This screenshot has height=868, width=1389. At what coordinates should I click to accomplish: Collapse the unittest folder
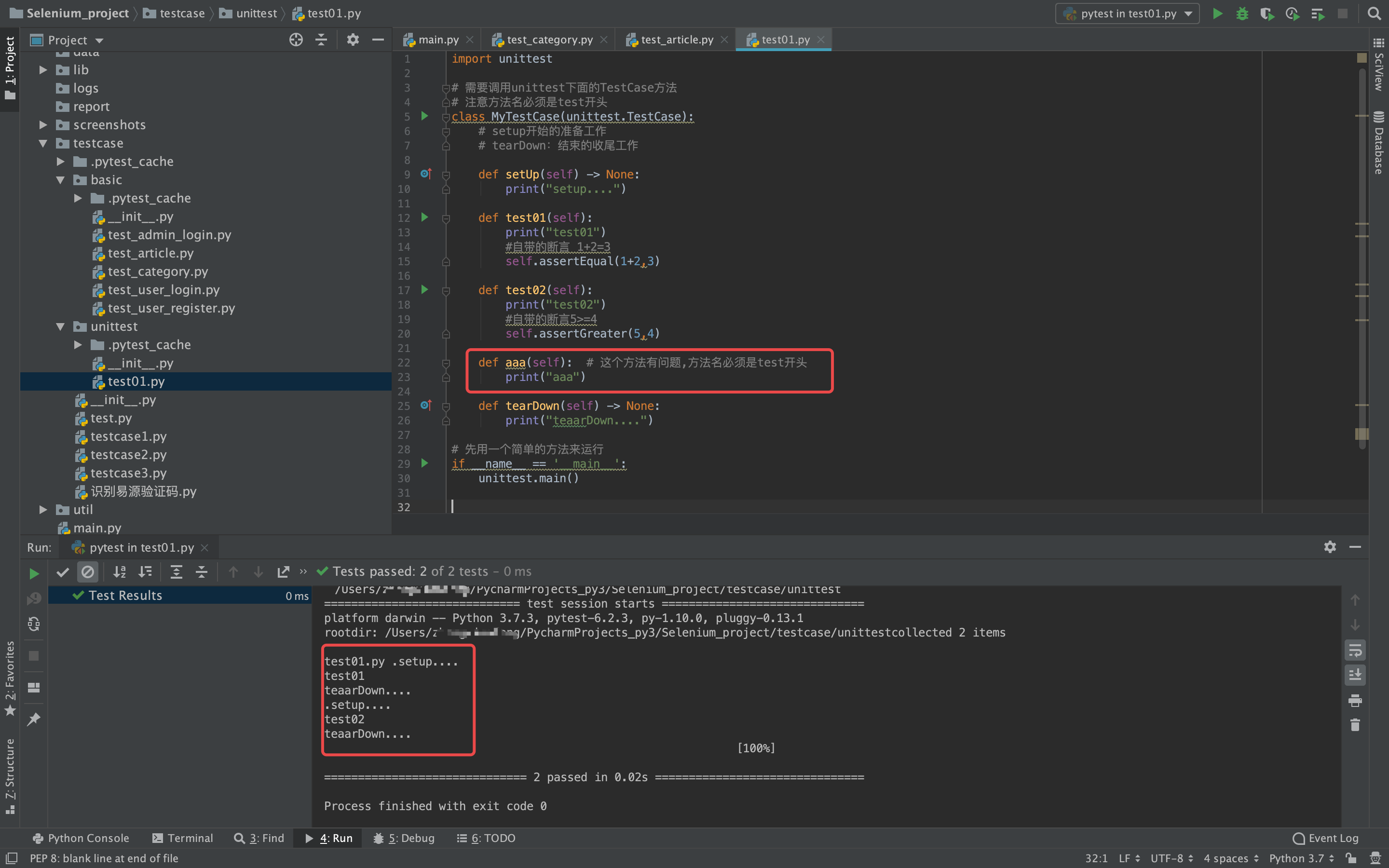61,326
